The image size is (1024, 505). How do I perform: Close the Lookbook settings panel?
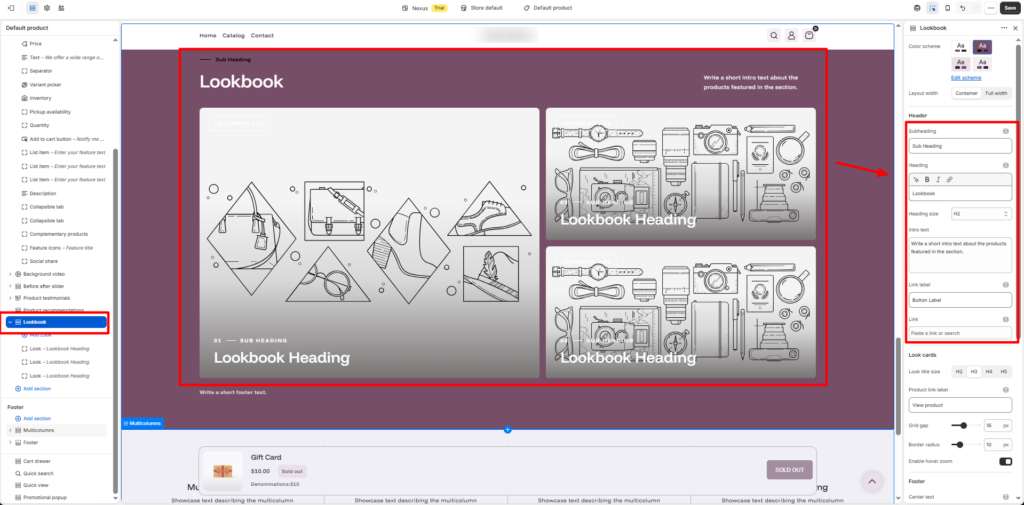tap(1015, 28)
